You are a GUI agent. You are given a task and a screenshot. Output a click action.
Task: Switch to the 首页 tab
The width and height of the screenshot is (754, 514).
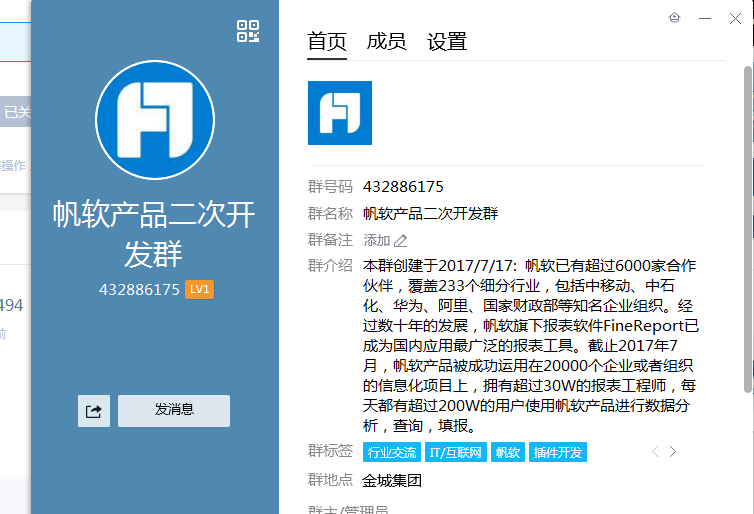point(327,42)
